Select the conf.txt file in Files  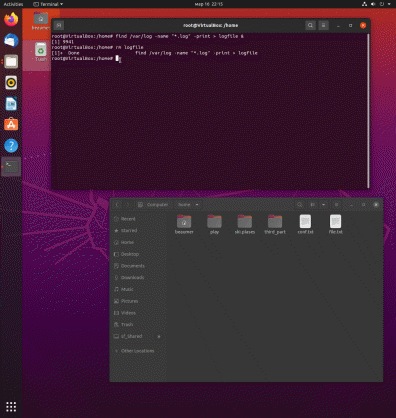coord(305,224)
